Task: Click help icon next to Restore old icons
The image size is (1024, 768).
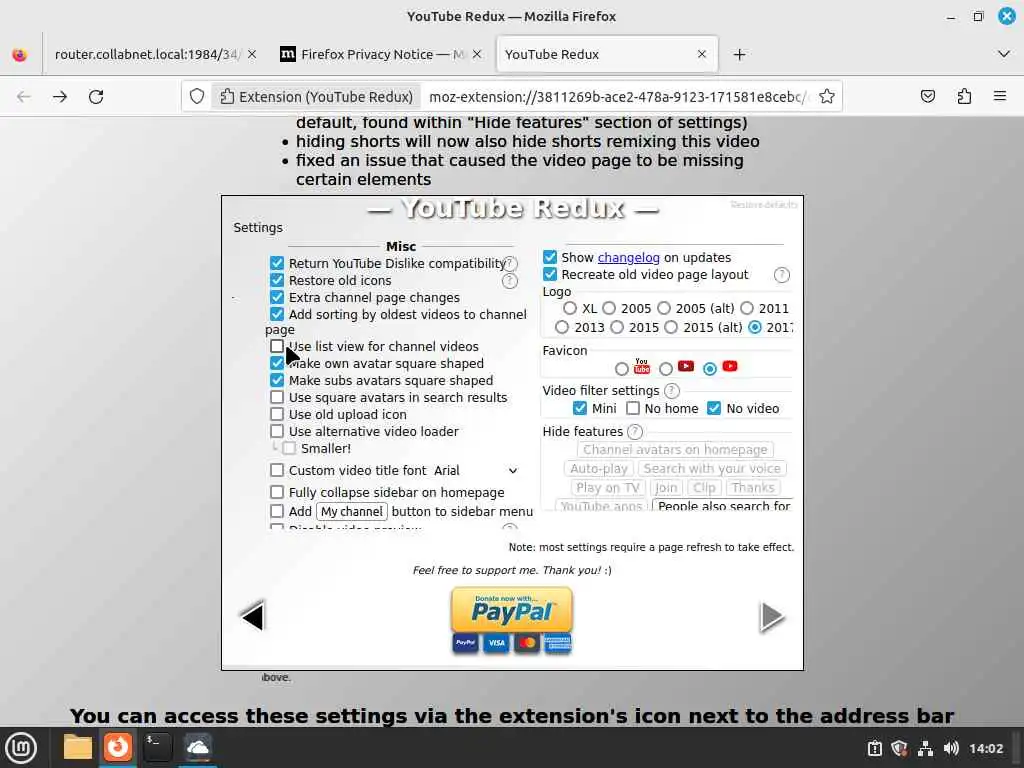Action: tap(510, 281)
